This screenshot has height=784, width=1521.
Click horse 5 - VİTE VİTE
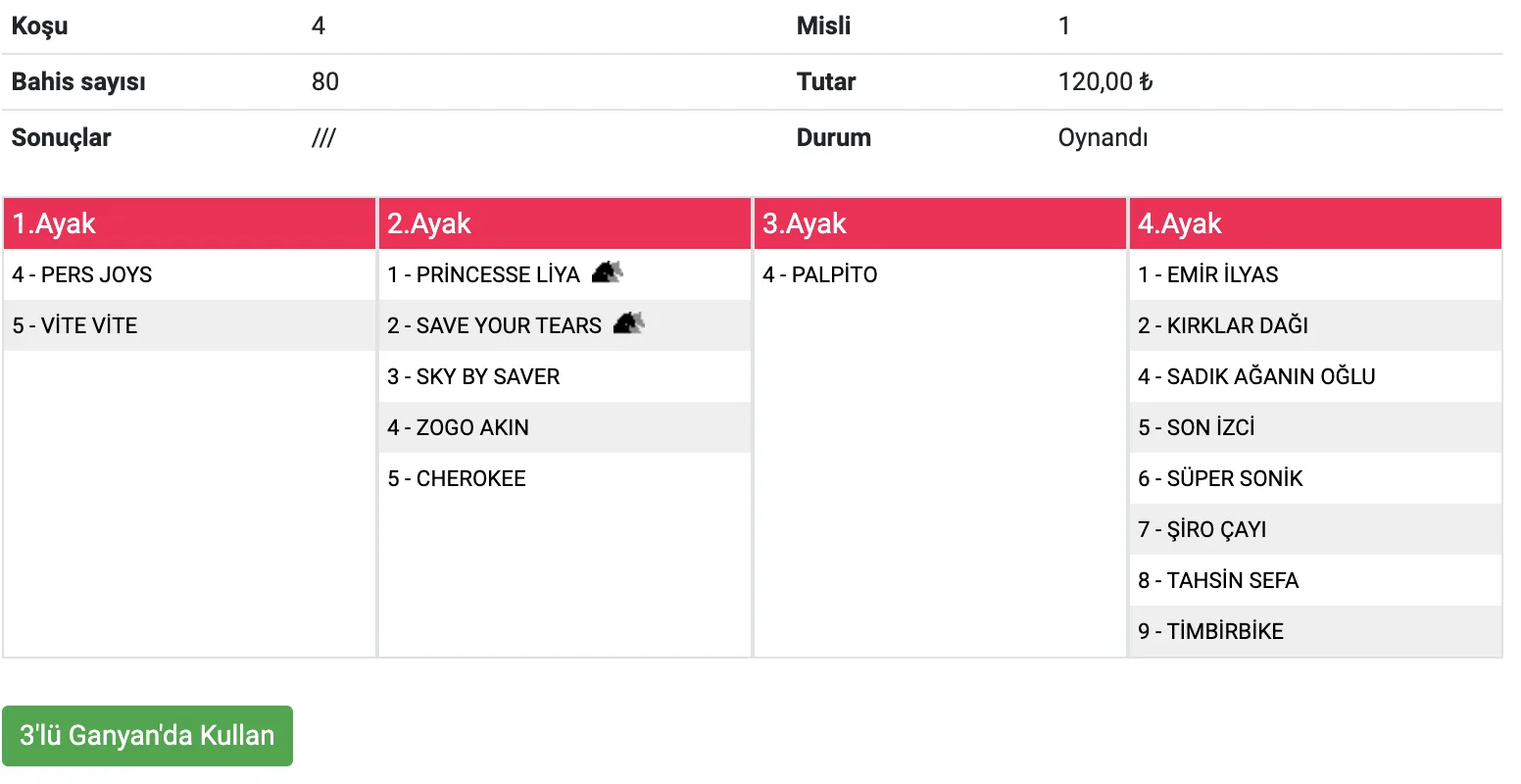pyautogui.click(x=74, y=325)
